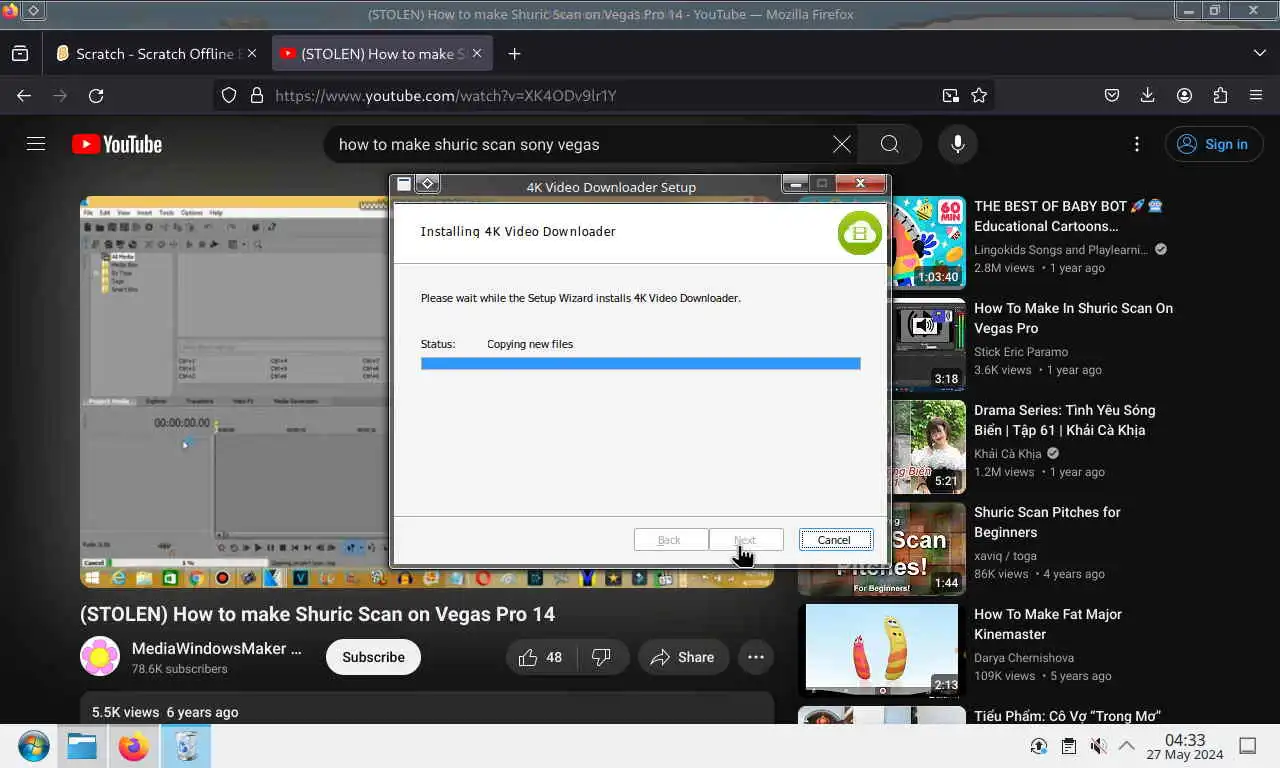The width and height of the screenshot is (1280, 768).
Task: Open Firefox account icon
Action: [1184, 96]
